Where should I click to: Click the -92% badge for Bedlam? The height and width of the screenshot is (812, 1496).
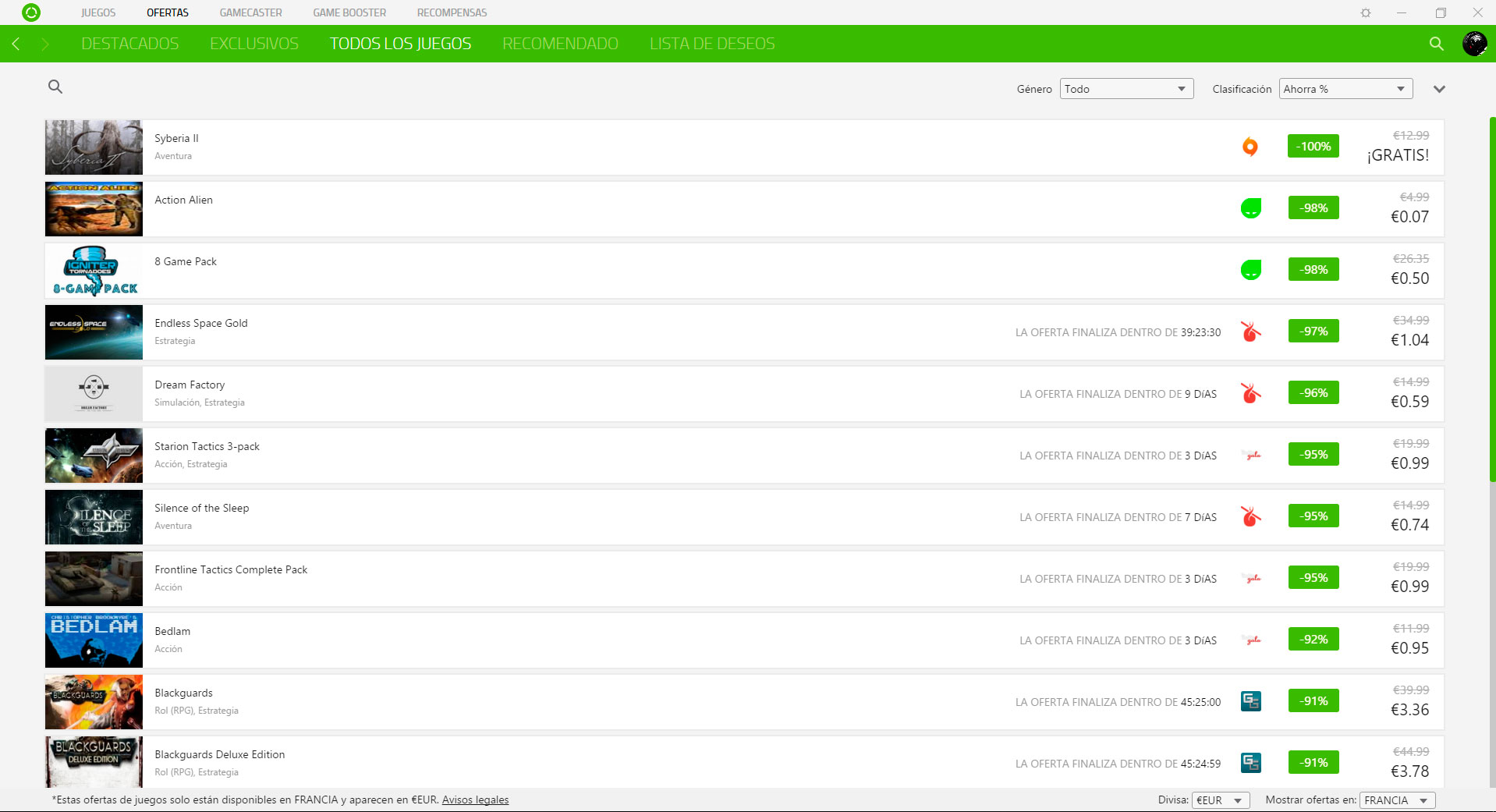click(1313, 640)
